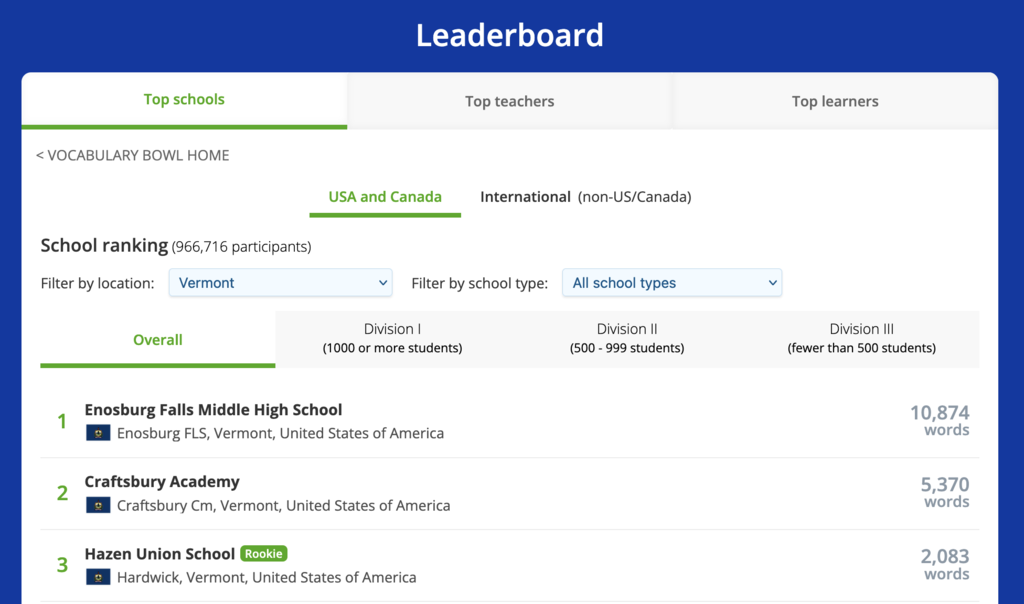The height and width of the screenshot is (604, 1024).
Task: Switch to the Top teachers tab
Action: [509, 101]
